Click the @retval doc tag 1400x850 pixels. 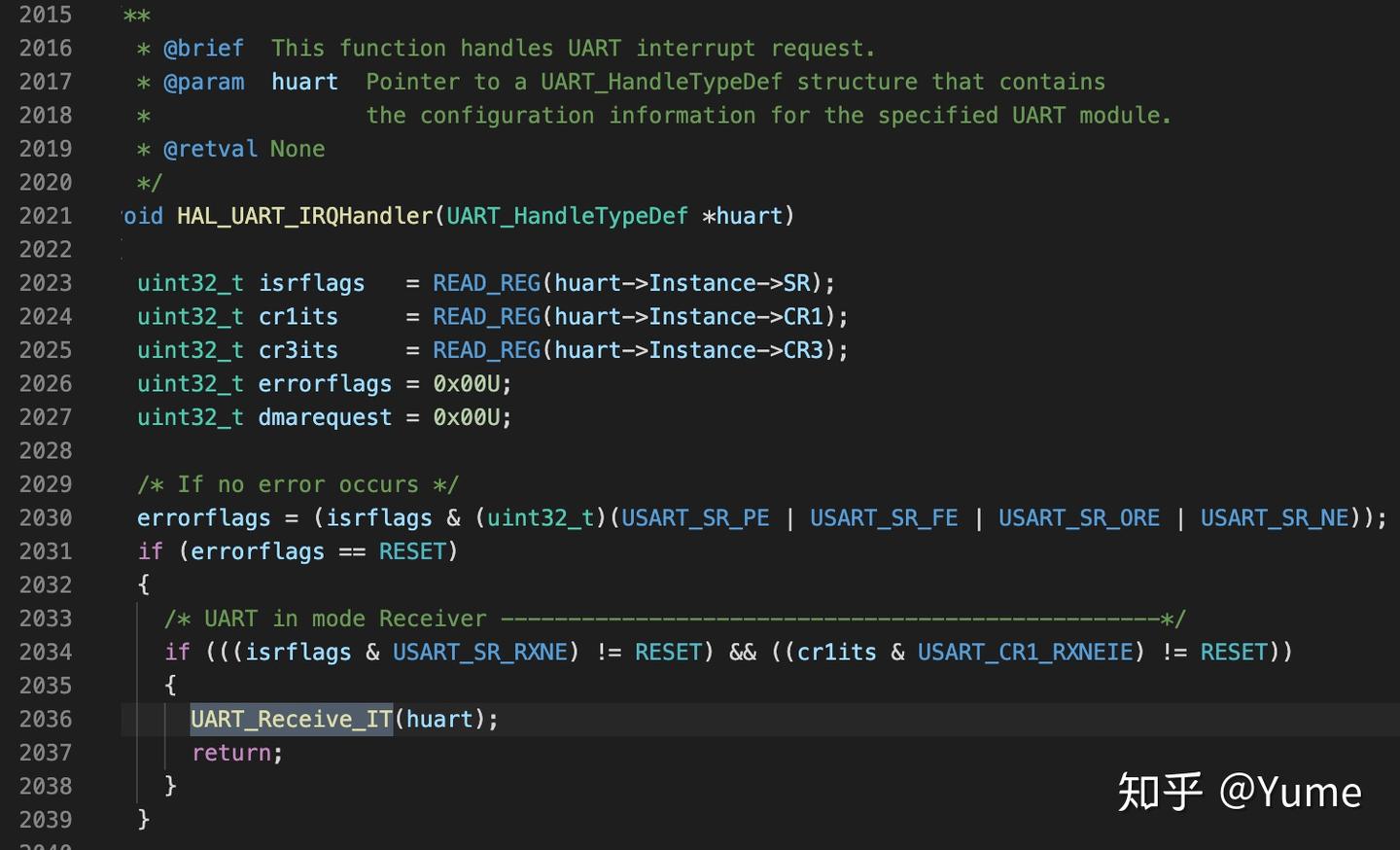[210, 149]
